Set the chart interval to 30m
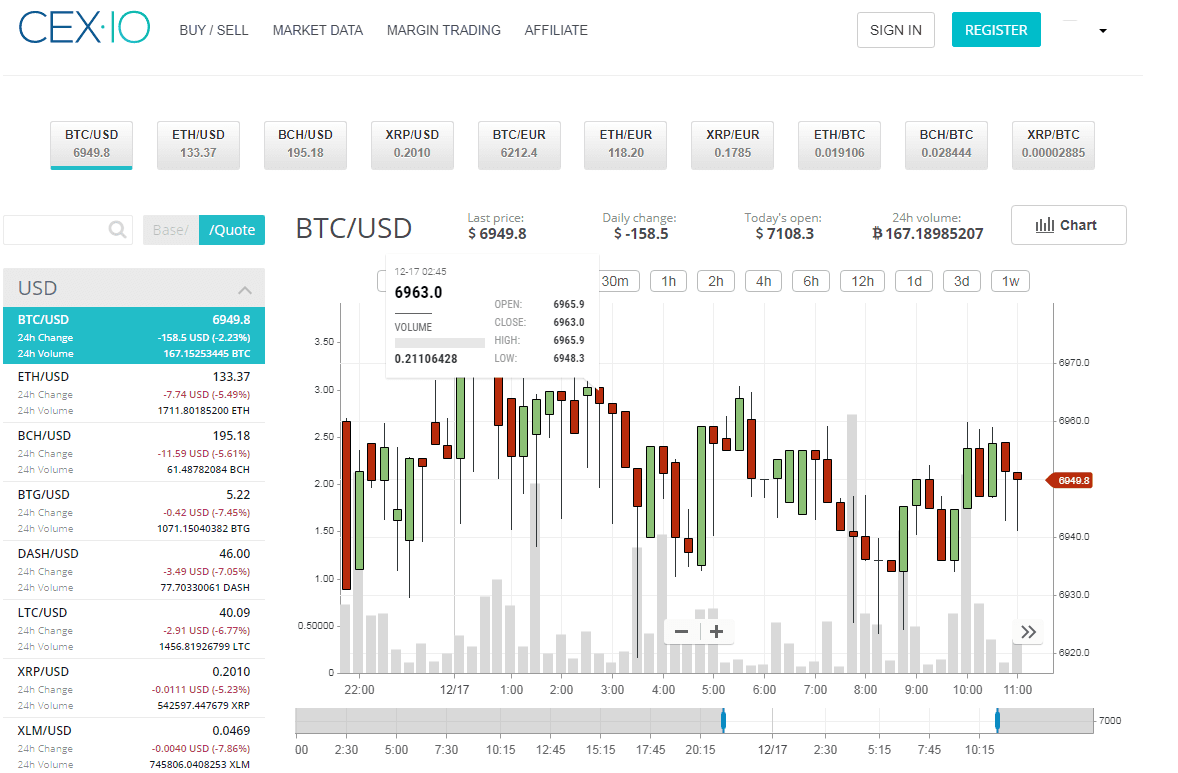The image size is (1178, 773). [x=618, y=281]
